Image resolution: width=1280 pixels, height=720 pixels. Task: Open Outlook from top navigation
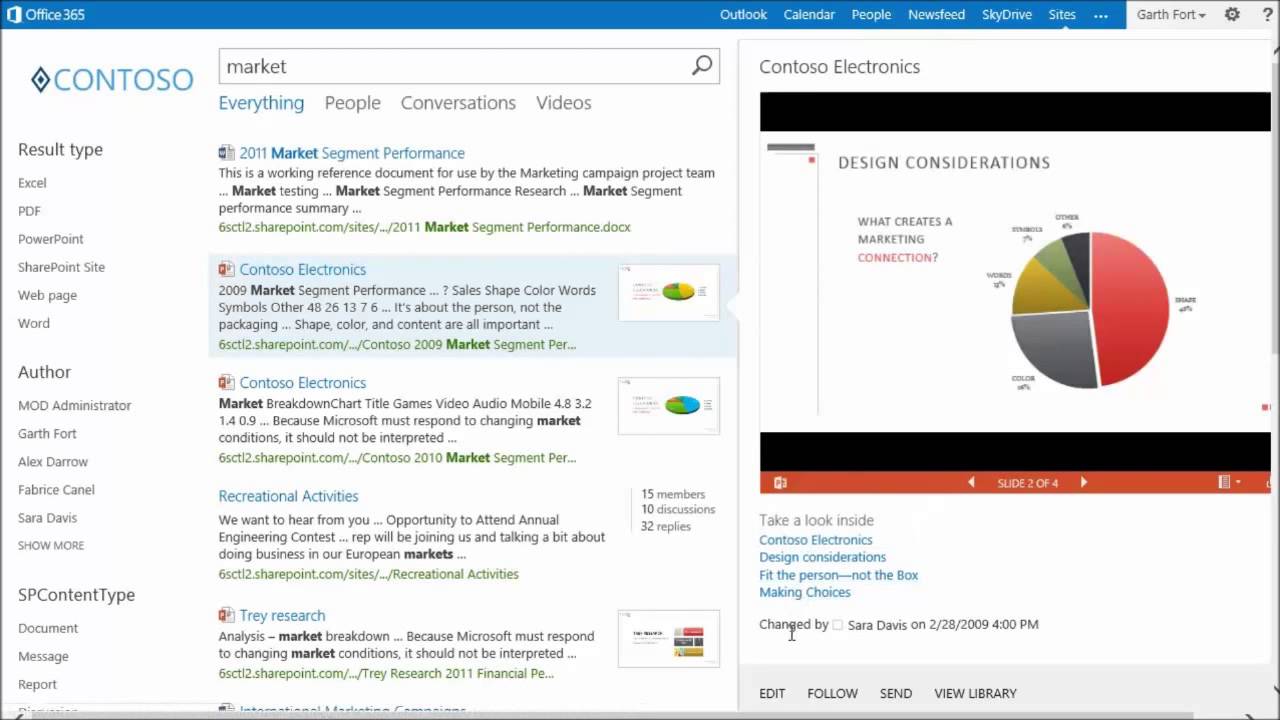743,14
